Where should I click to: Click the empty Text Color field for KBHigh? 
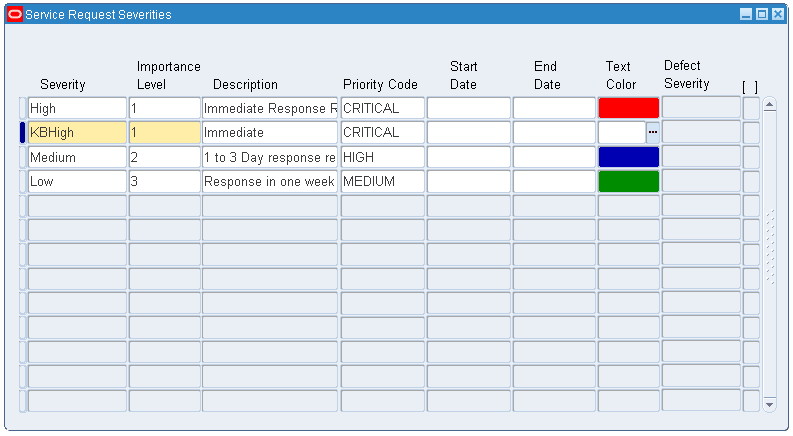coord(622,133)
